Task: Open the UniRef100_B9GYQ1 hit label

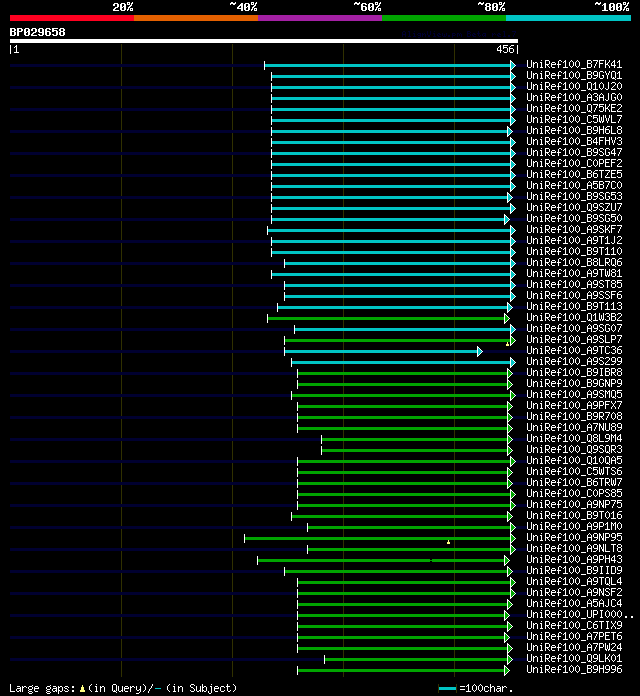Action: 574,75
